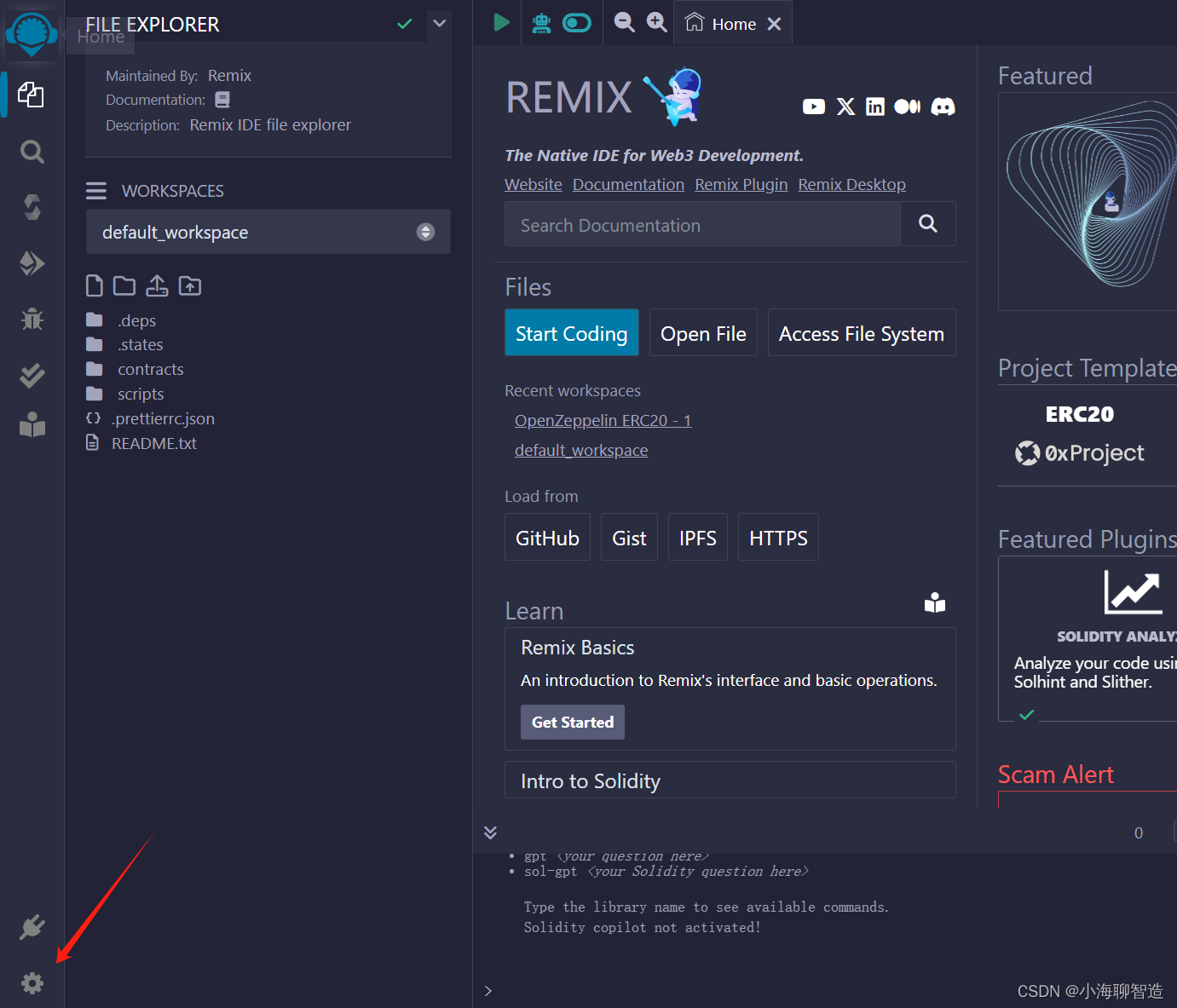Open recent workspace OpenZeppelin ERC20 - 1
Screen dimensions: 1177x1008
click(x=603, y=420)
